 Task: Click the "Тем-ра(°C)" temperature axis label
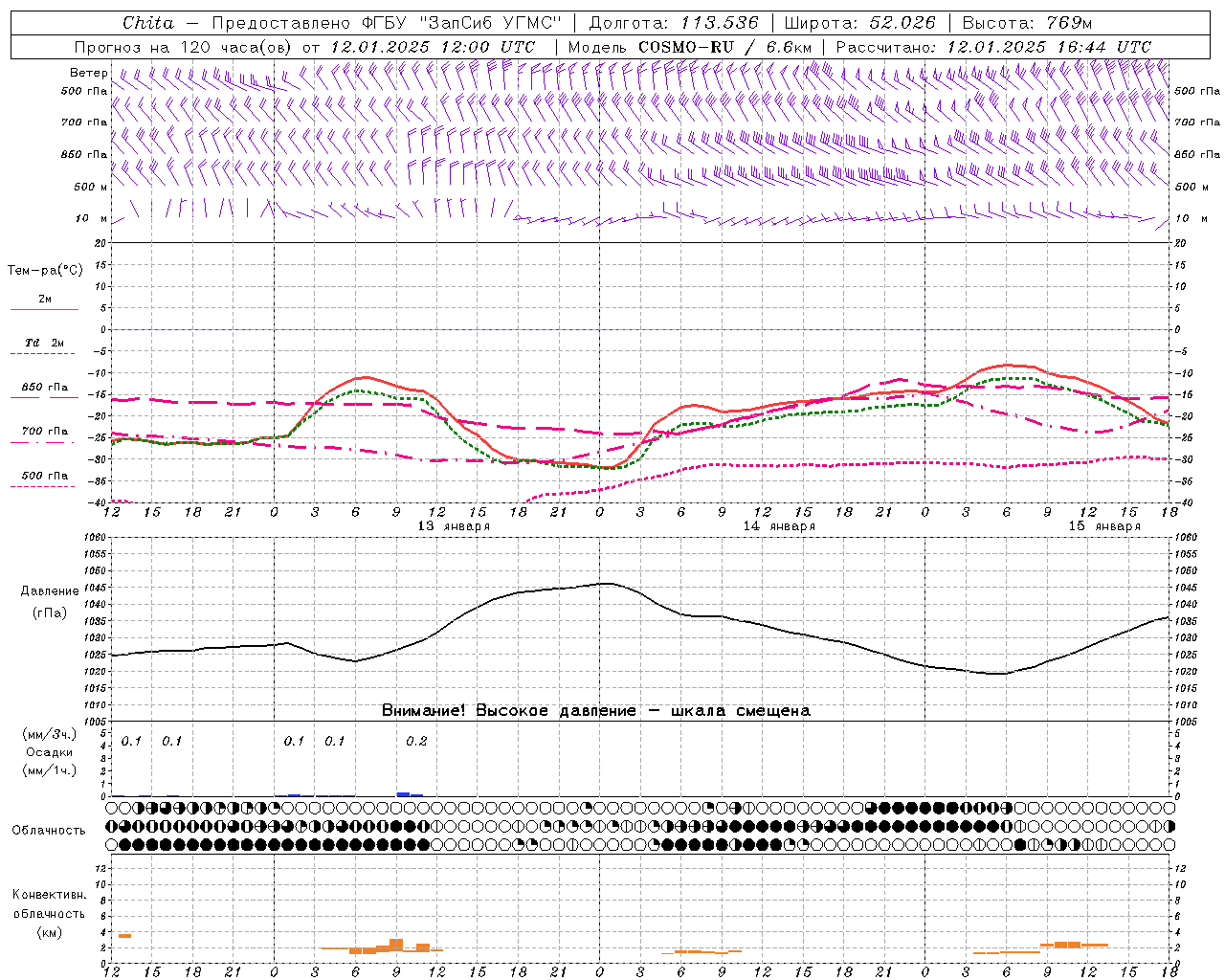point(45,271)
